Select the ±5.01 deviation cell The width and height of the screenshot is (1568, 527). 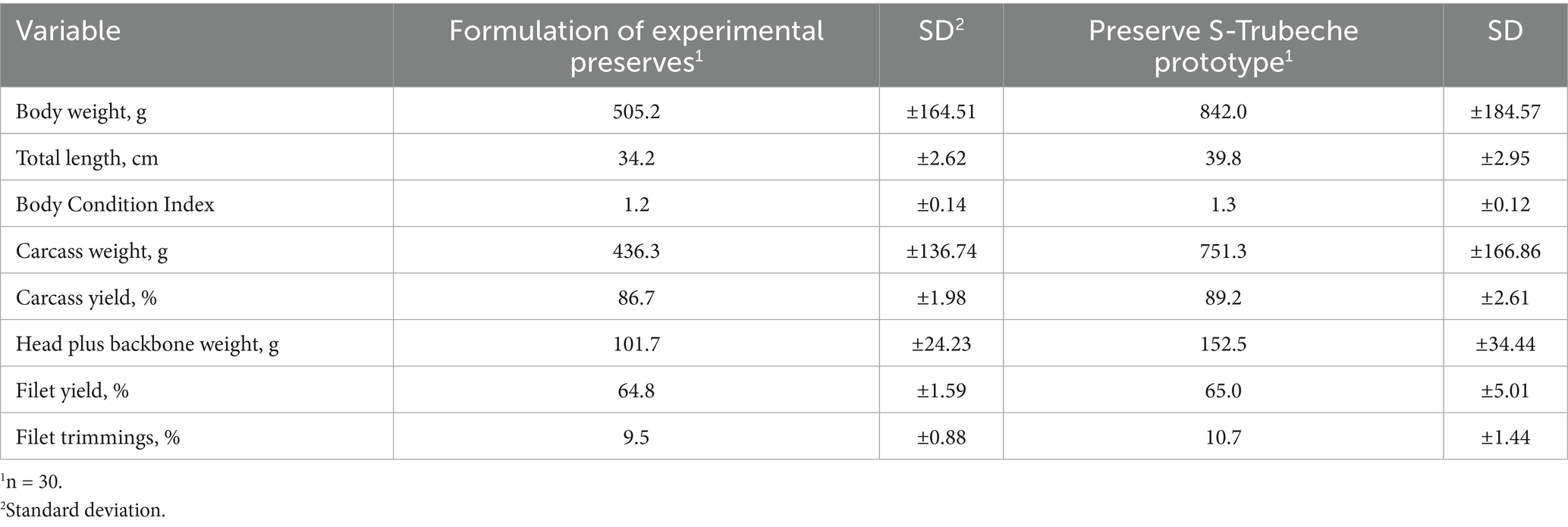[x=1505, y=391]
